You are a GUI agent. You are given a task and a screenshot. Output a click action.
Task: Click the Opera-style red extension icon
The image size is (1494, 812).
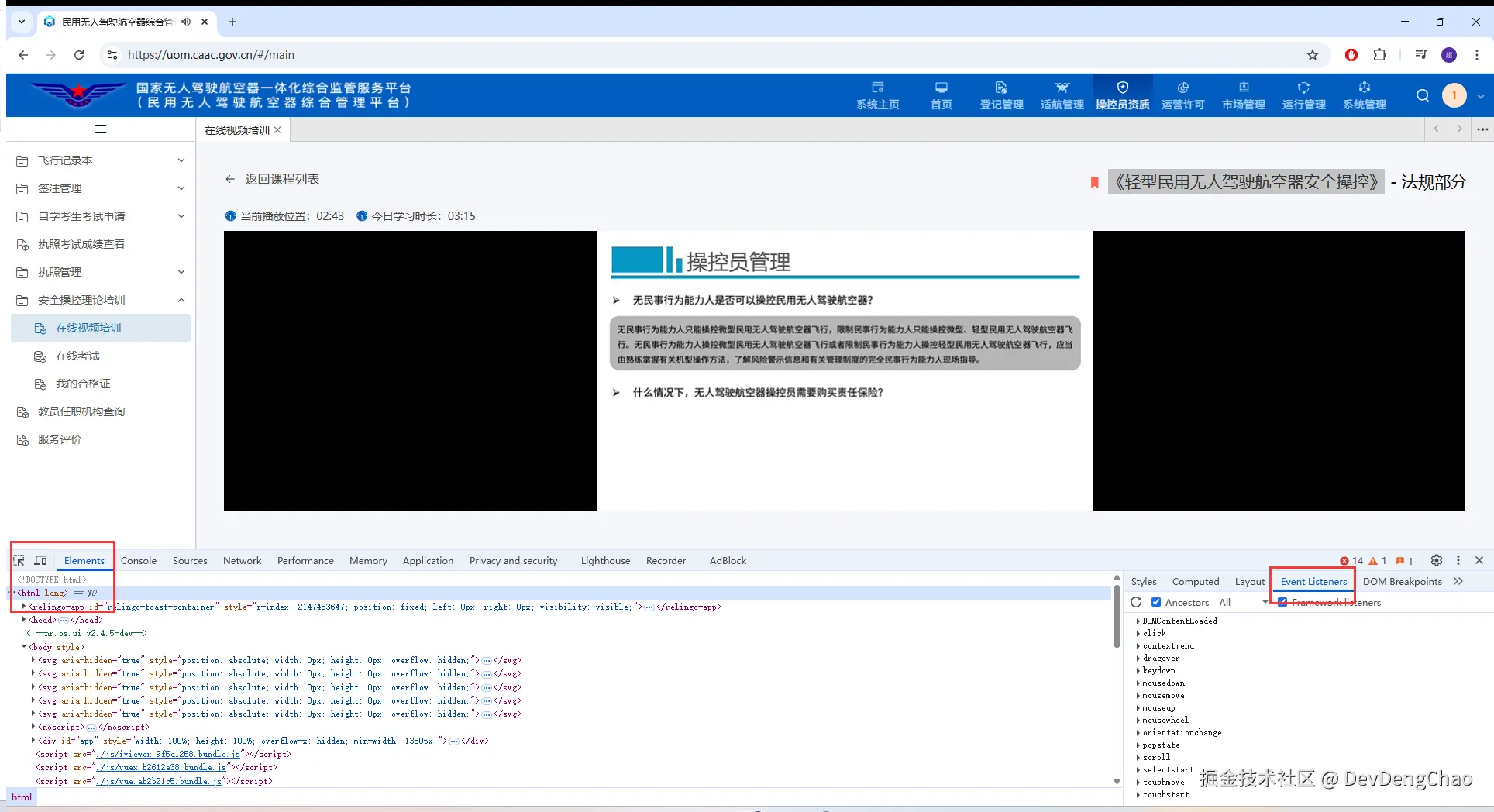tap(1351, 55)
